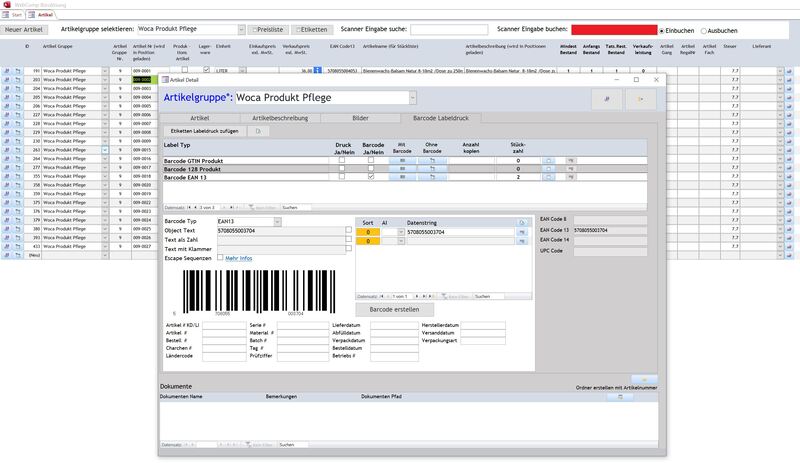
Task: Open AI dropdown in first Datenstring row
Action: pyautogui.click(x=401, y=232)
